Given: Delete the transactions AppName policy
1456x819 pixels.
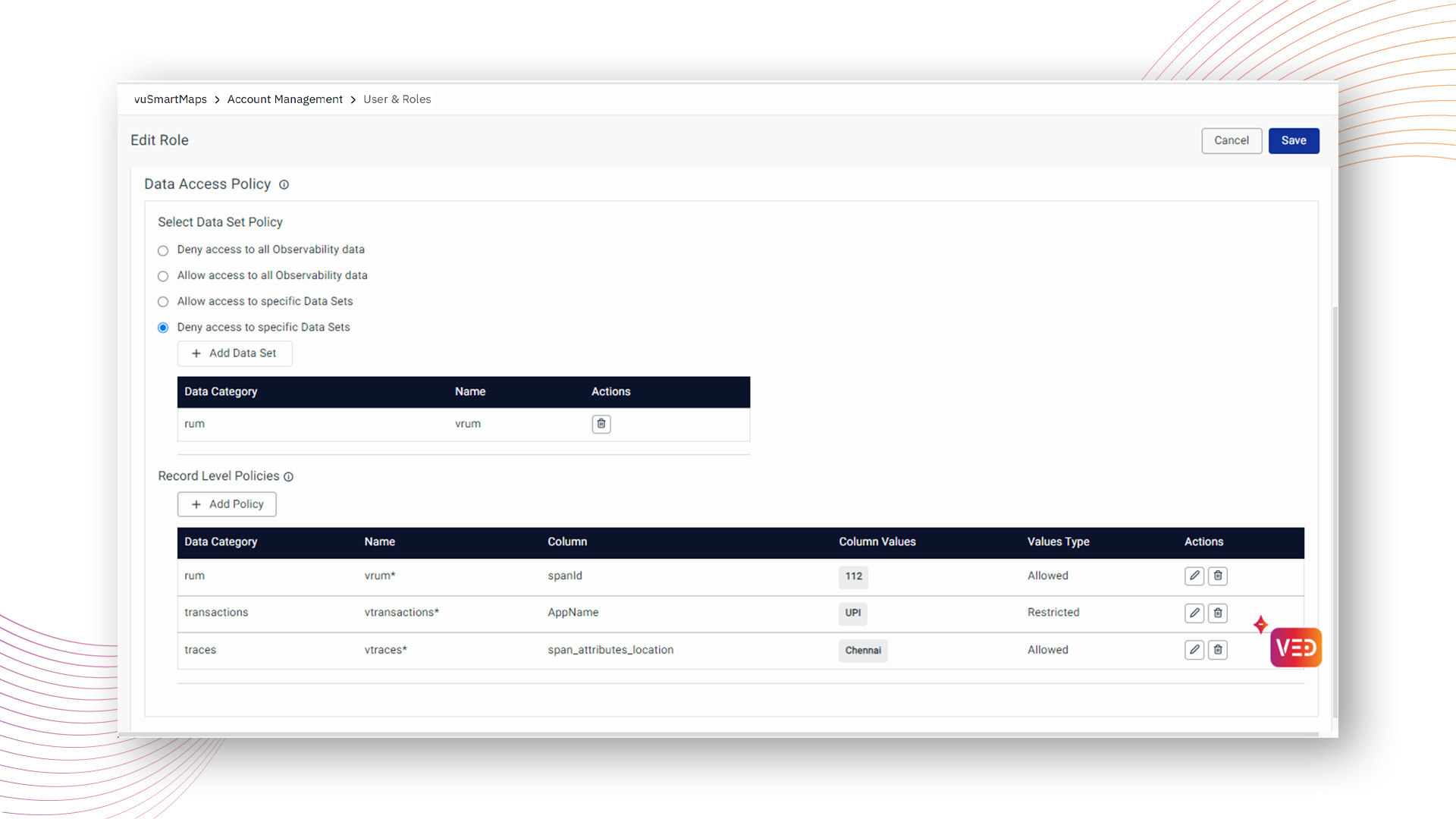Looking at the screenshot, I should (x=1217, y=613).
